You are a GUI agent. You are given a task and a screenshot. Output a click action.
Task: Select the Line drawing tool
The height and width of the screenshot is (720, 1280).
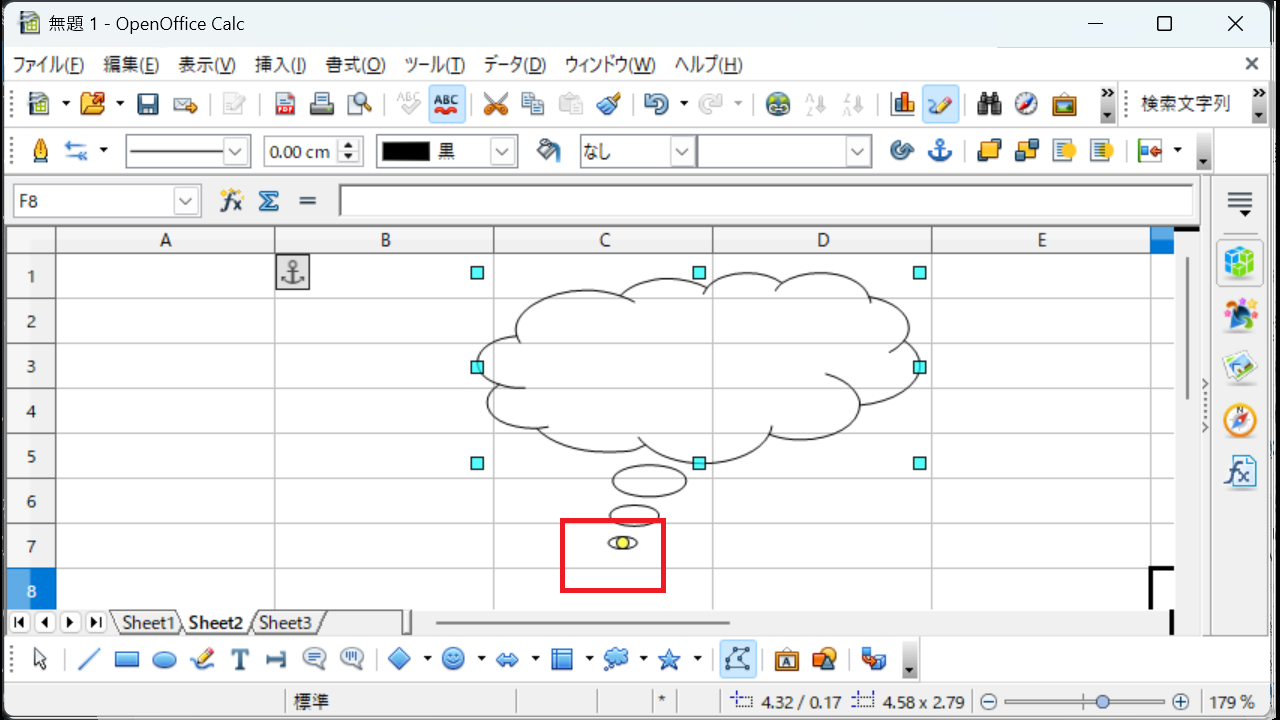pos(89,659)
